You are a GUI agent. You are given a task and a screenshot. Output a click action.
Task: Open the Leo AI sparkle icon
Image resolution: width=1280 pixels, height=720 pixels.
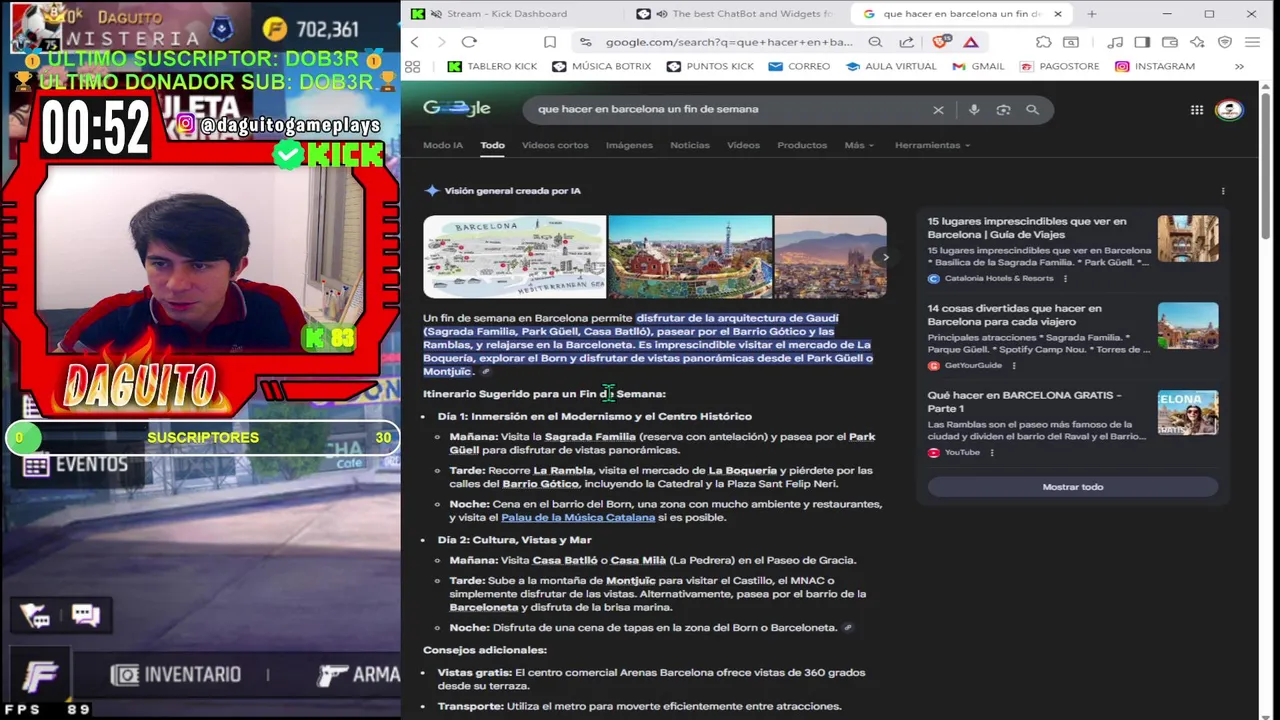pos(1197,42)
